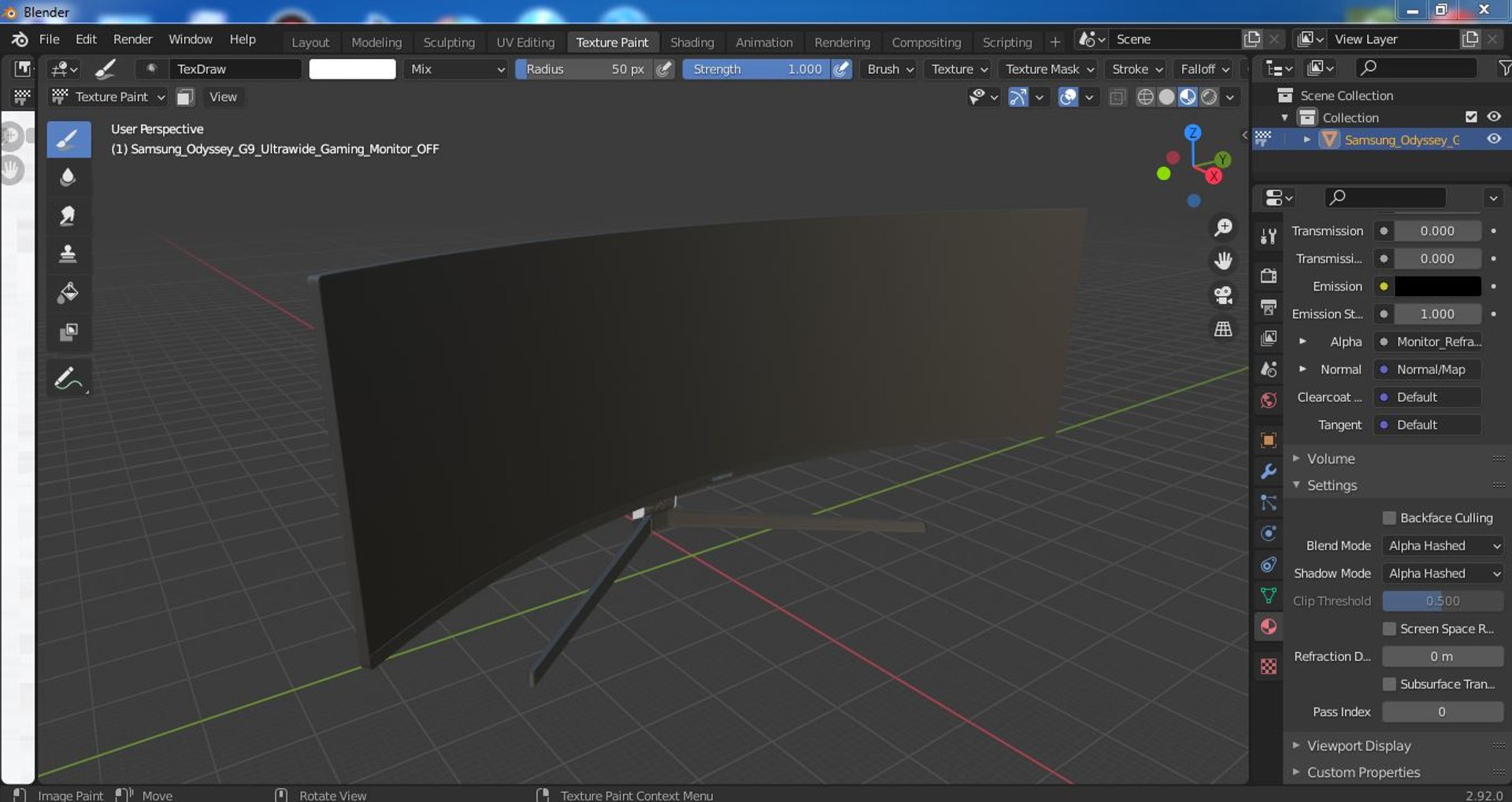Open the Object Constraint properties tab
The height and width of the screenshot is (802, 1512).
[x=1268, y=564]
